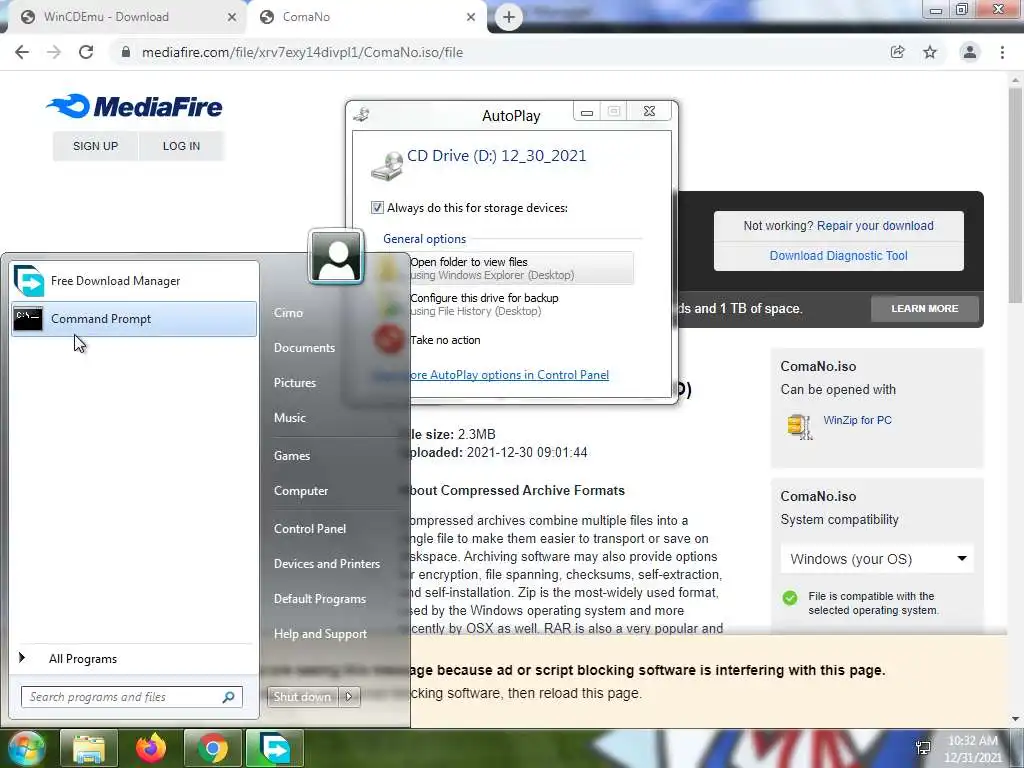Minimize the AutoPlay dialog
Screen dimensions: 1024x768
pos(587,111)
